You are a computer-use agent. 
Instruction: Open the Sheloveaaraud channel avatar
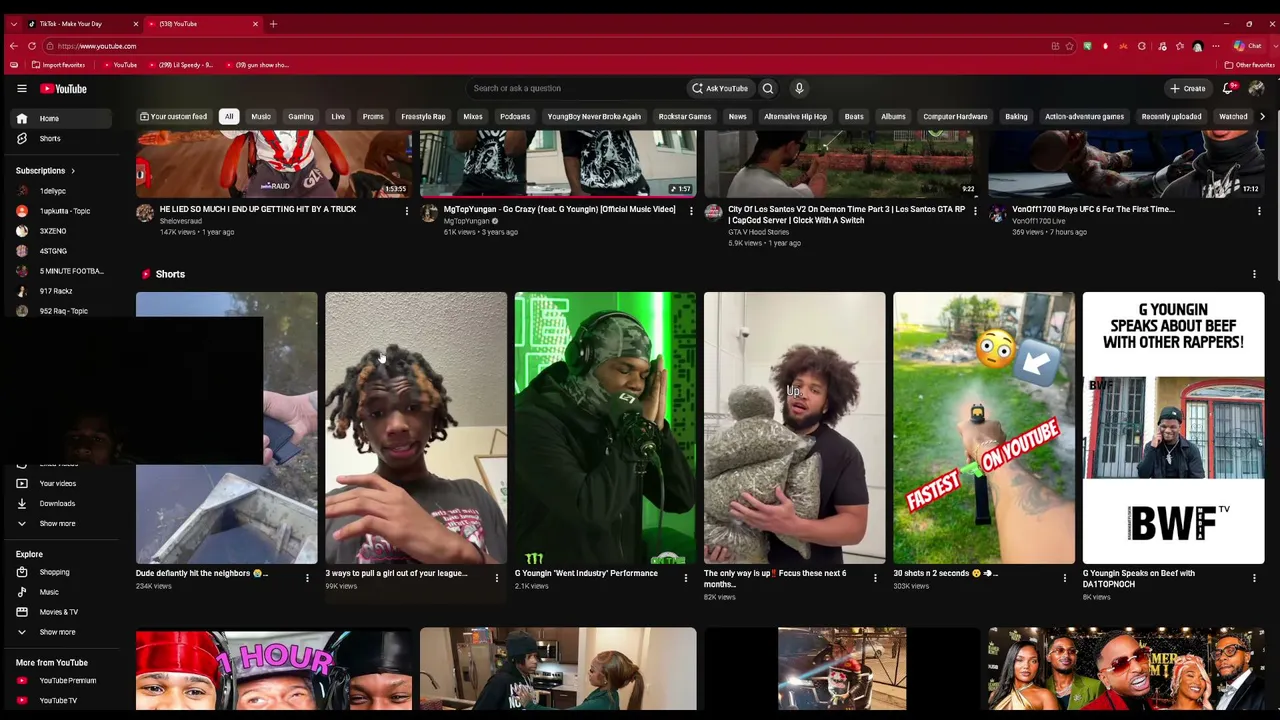pos(145,213)
